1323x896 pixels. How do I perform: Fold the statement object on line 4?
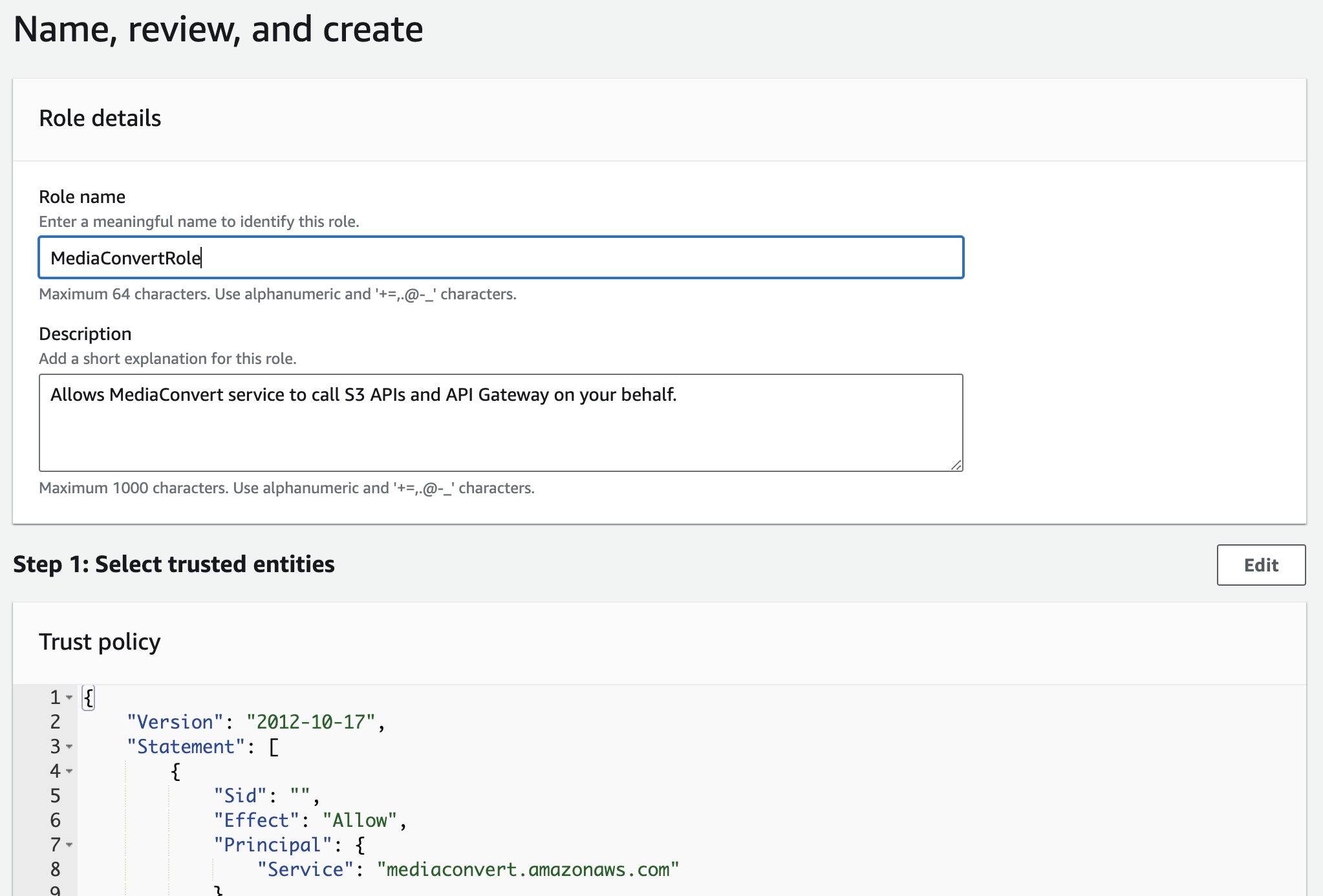click(x=69, y=771)
